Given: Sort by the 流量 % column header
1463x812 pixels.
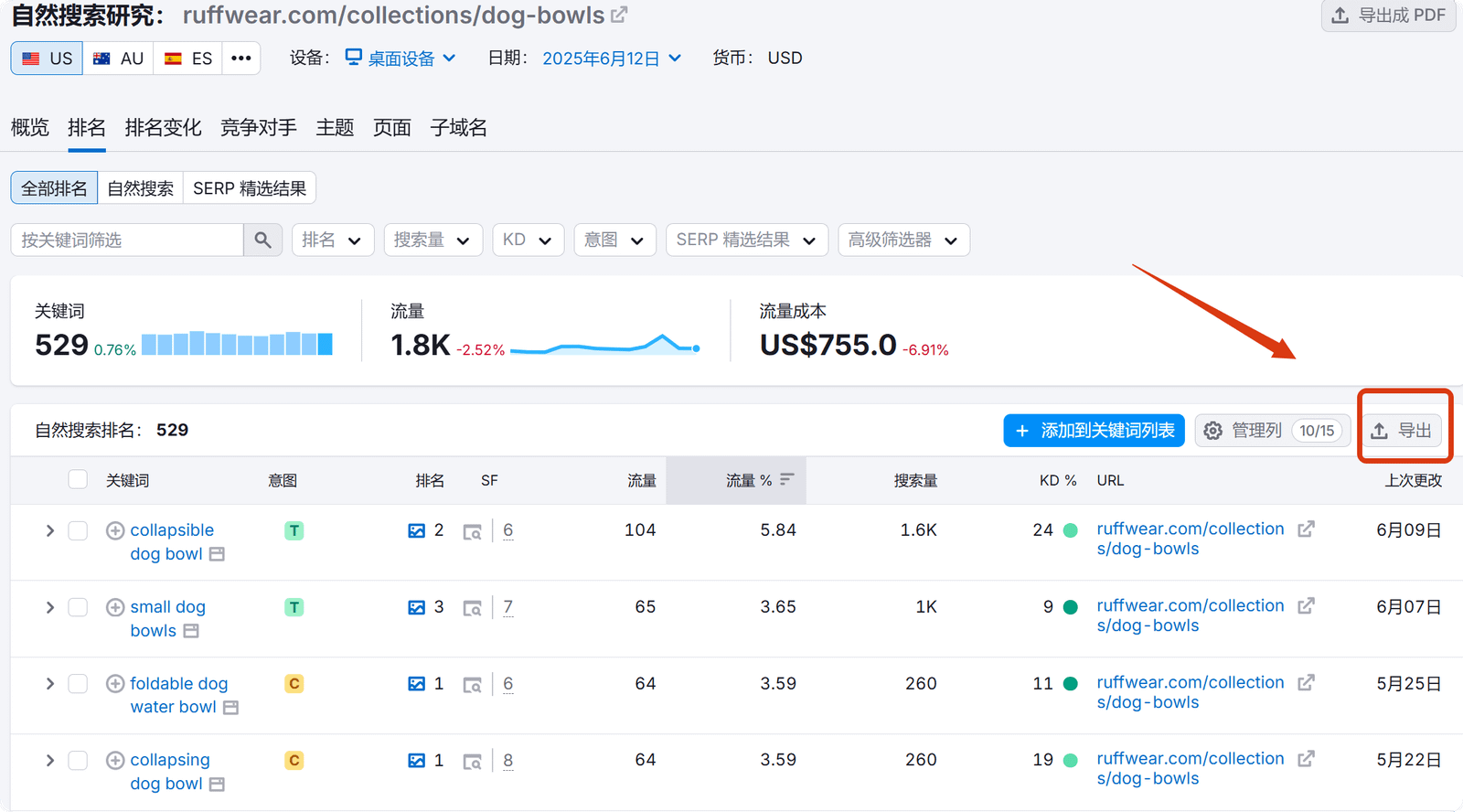Looking at the screenshot, I should [x=736, y=480].
